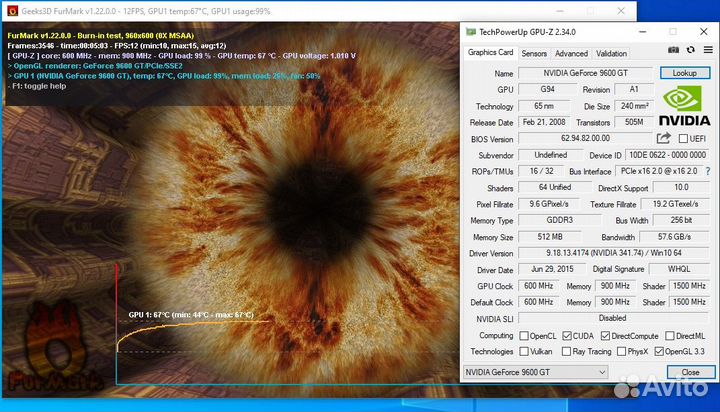Click the Close button in GPU-Z
The height and width of the screenshot is (412, 720).
point(691,372)
